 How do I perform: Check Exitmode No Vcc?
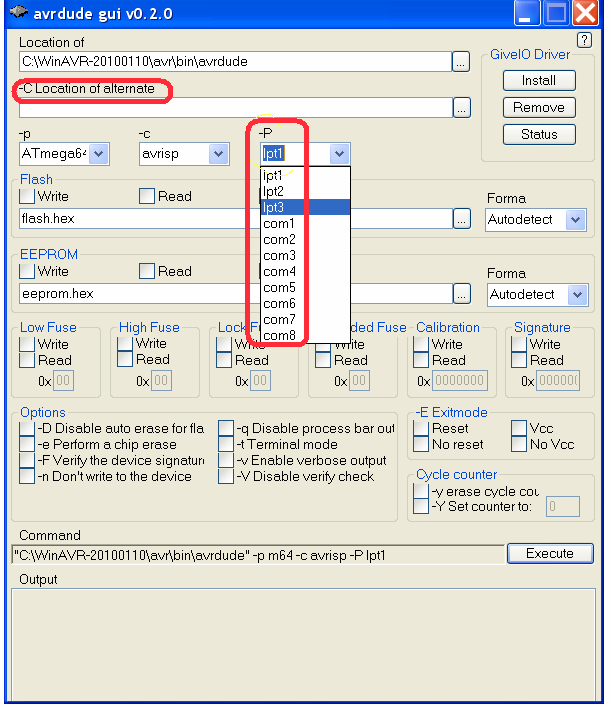(x=519, y=444)
